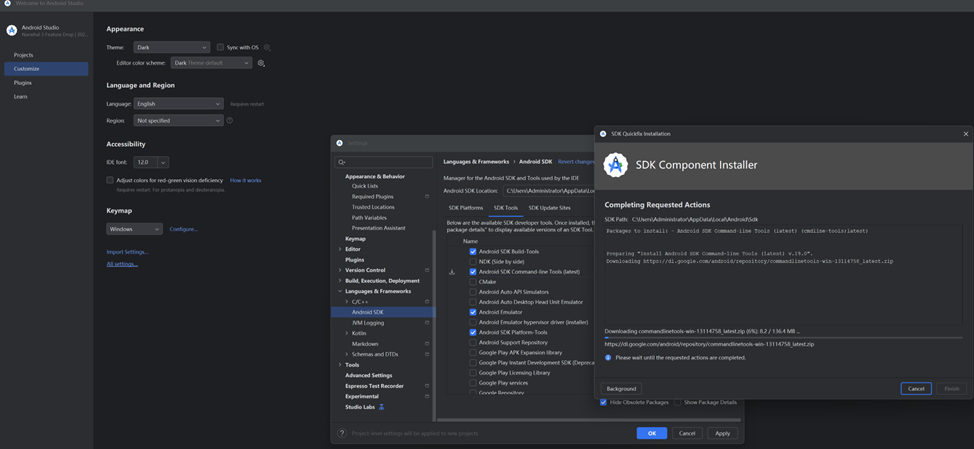This screenshot has height=449, width=974.
Task: Open the Theme dropdown
Action: (x=172, y=47)
